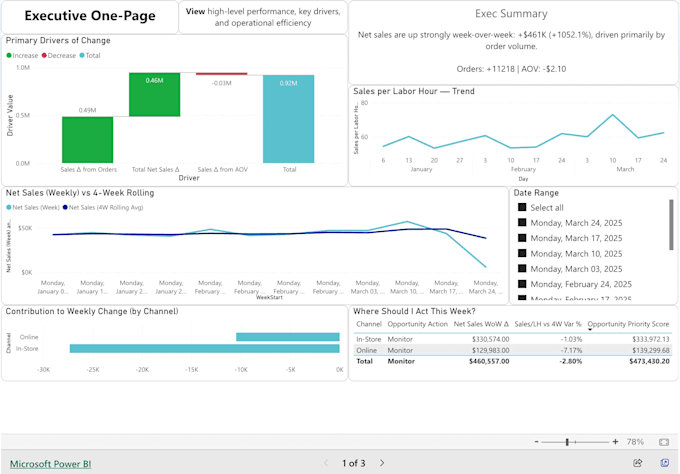
Task: Click the In-Store row in the table
Action: [x=513, y=339]
